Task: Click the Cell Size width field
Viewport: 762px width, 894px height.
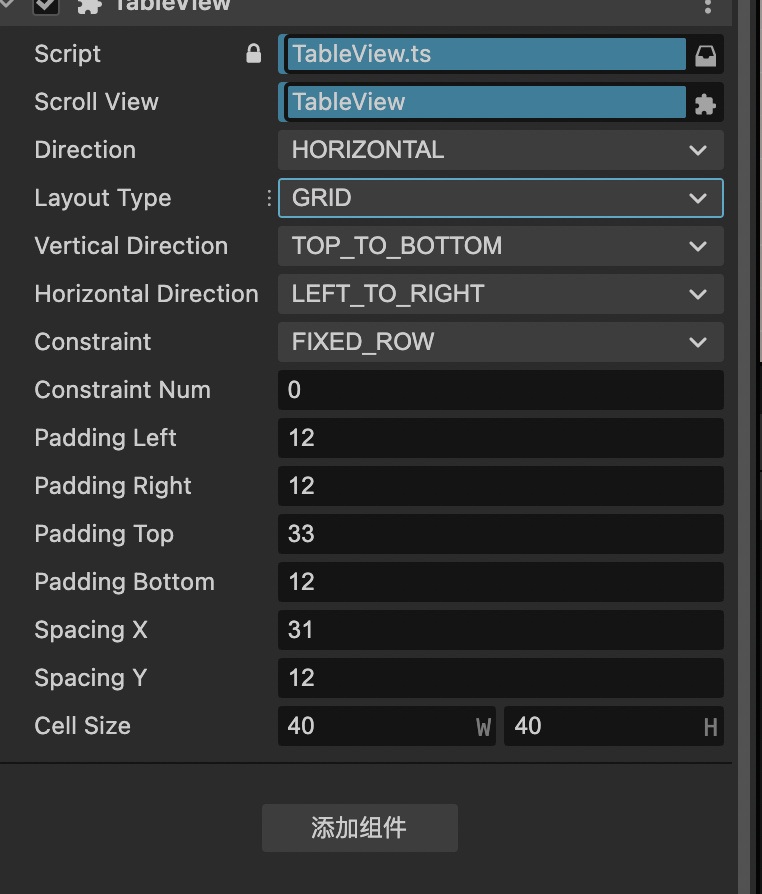Action: (x=380, y=726)
